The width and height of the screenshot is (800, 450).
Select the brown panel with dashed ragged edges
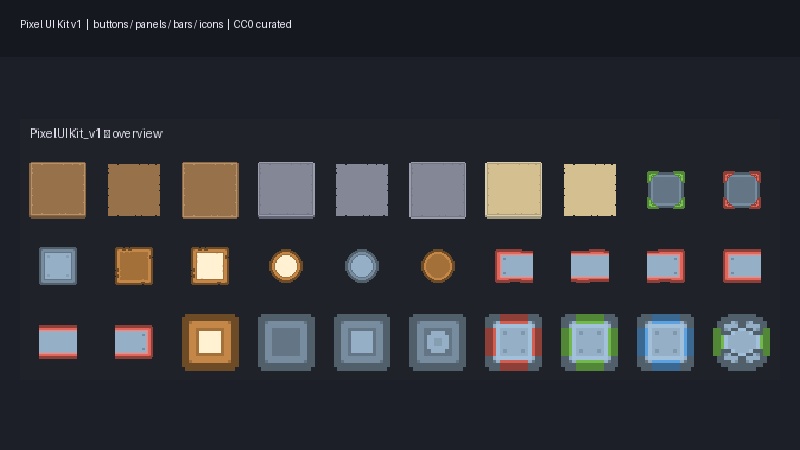pos(134,190)
